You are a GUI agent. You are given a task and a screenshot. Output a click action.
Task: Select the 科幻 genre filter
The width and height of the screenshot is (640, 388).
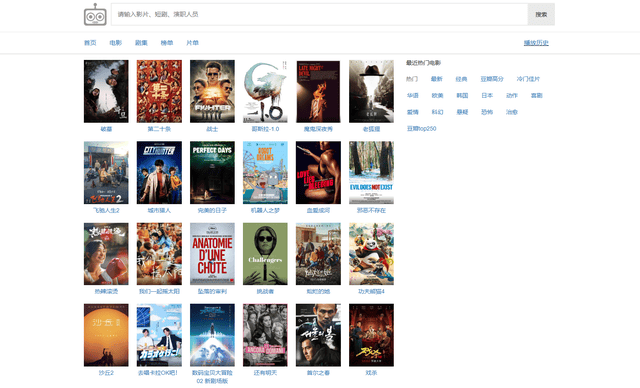[x=437, y=112]
